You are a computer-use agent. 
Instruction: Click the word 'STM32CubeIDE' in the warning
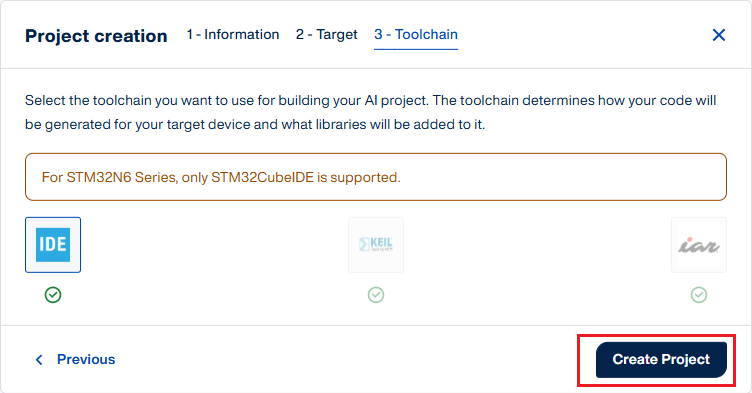(x=262, y=178)
